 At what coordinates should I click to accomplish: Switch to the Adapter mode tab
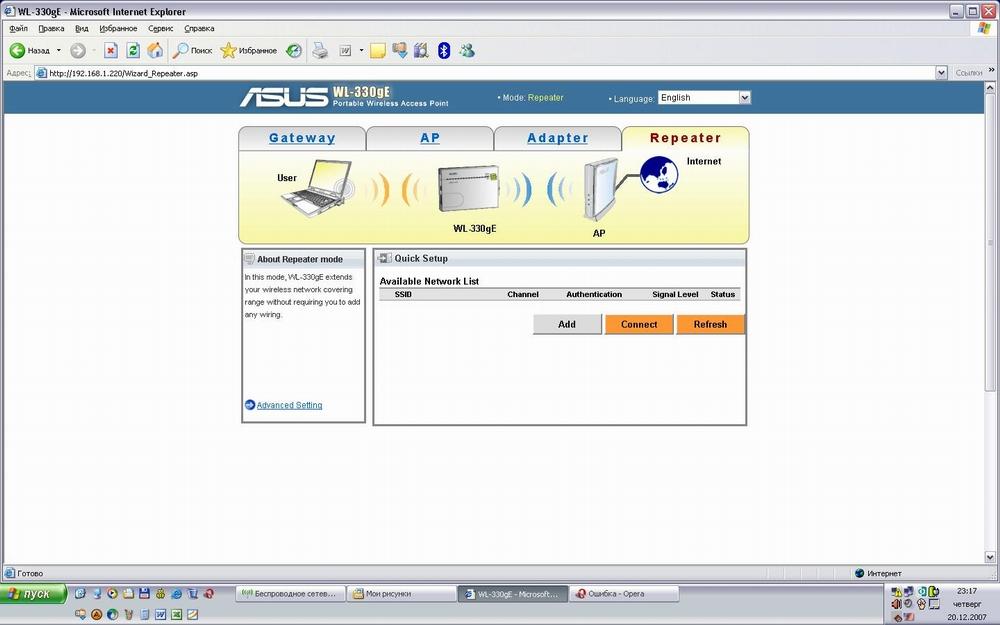557,139
